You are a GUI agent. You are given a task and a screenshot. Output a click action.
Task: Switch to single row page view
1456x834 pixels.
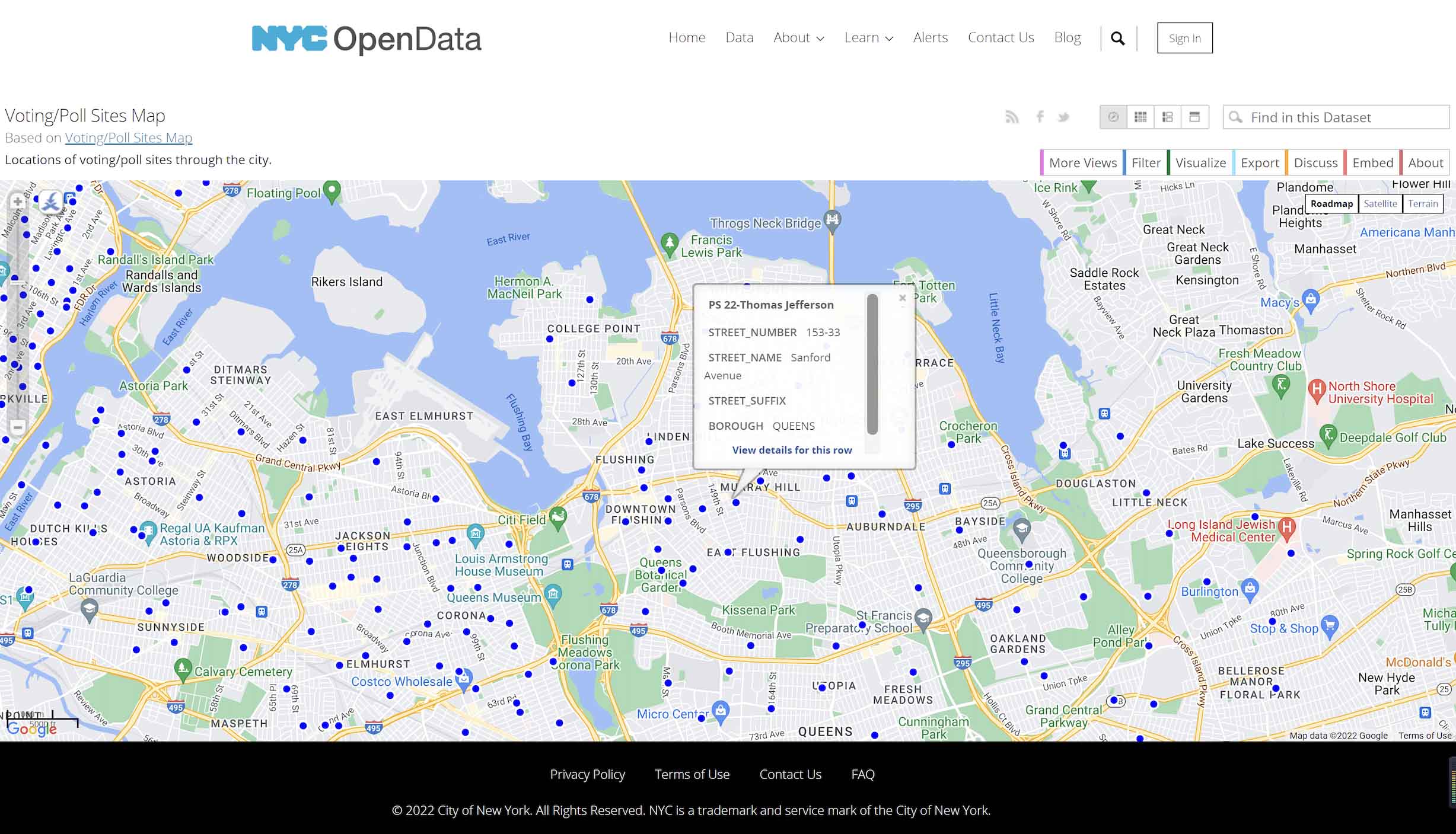click(x=1194, y=117)
